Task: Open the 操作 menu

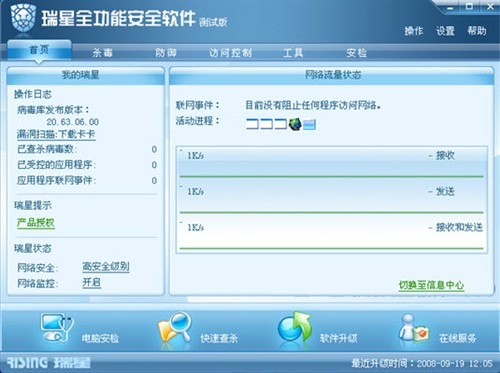Action: (x=414, y=31)
